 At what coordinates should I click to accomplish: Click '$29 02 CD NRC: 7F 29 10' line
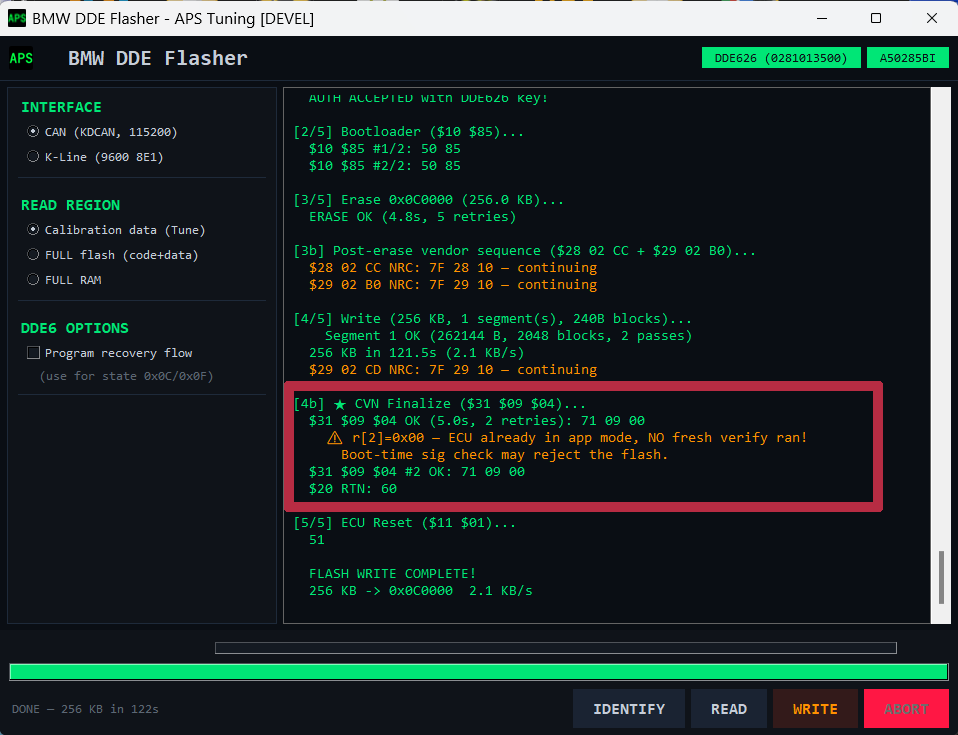point(453,370)
